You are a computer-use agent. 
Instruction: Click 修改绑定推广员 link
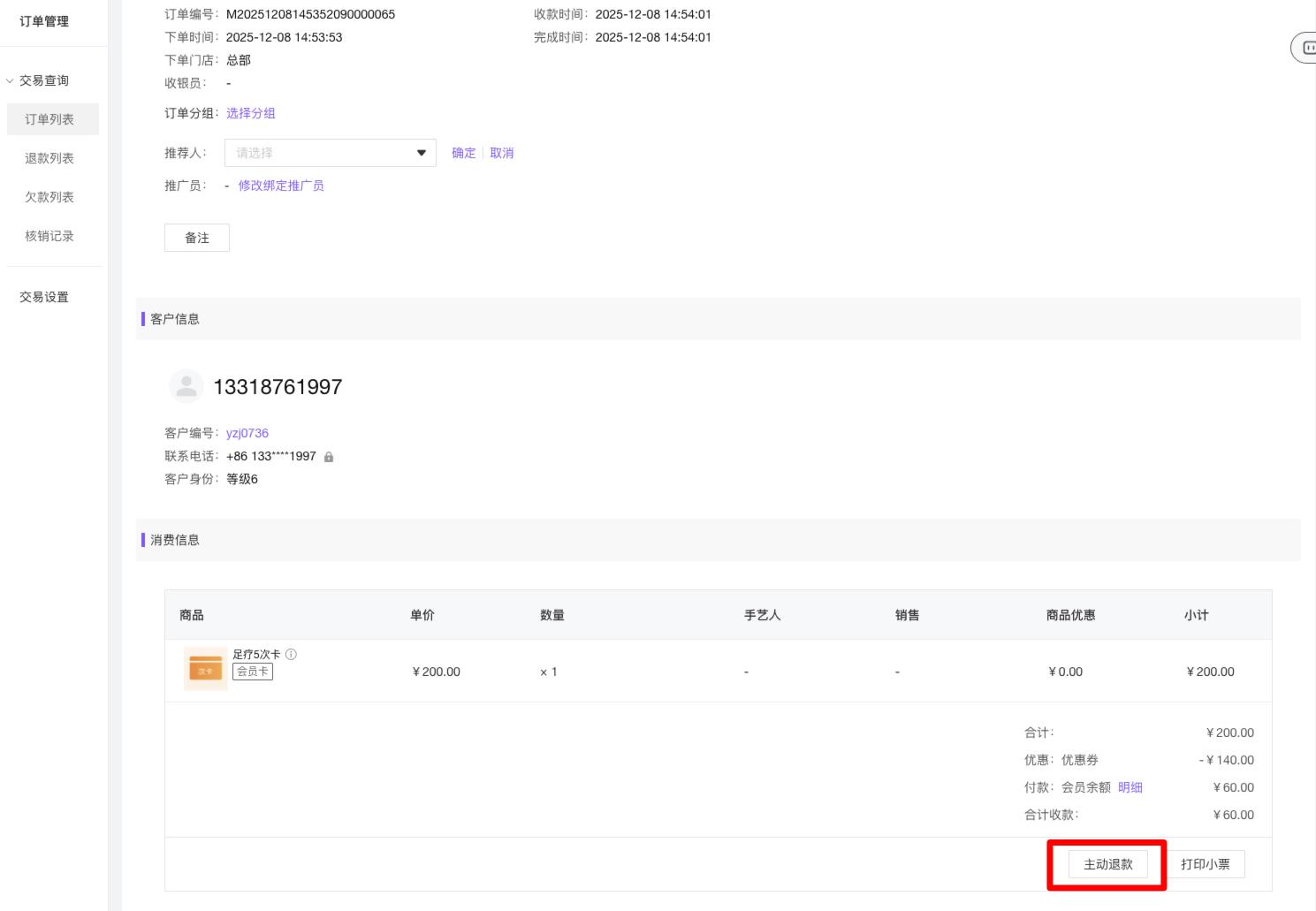pos(281,186)
